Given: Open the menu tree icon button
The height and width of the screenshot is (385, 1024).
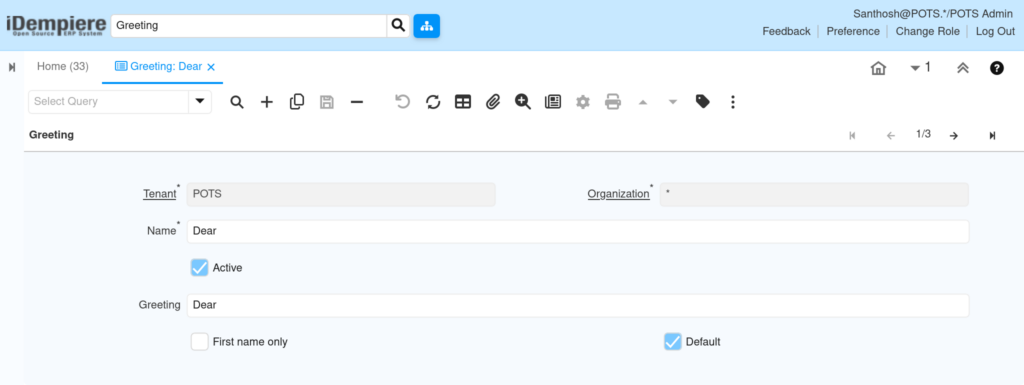Looking at the screenshot, I should click(426, 26).
